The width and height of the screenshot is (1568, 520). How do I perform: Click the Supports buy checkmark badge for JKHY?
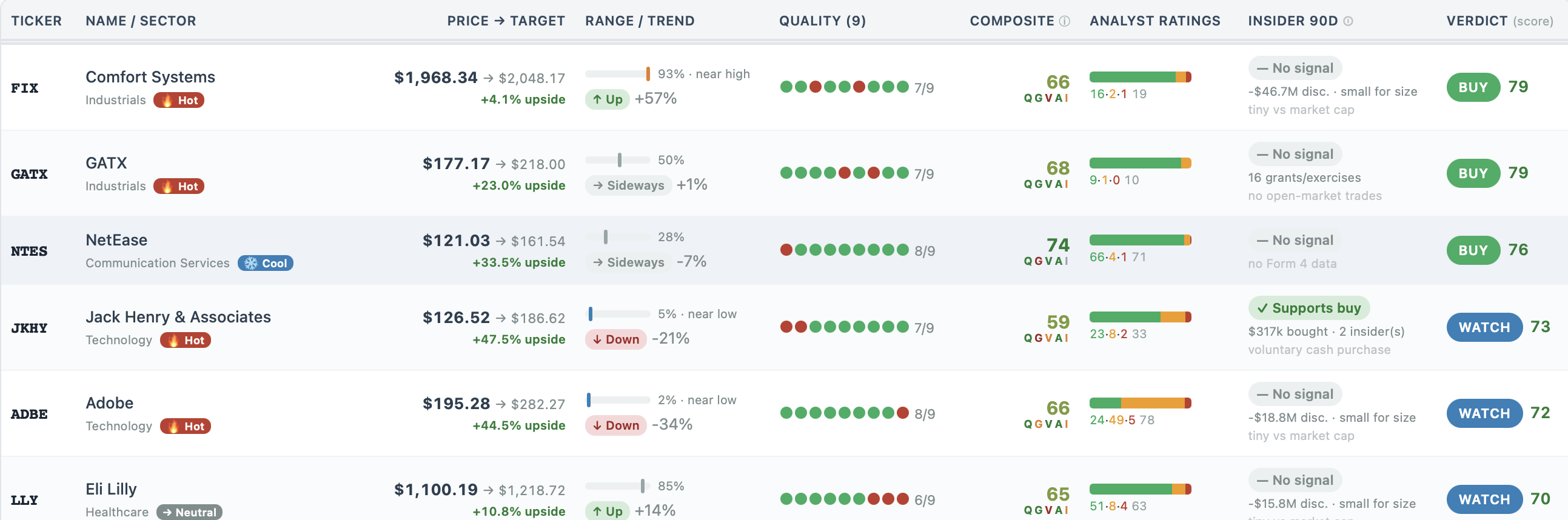click(x=1308, y=308)
